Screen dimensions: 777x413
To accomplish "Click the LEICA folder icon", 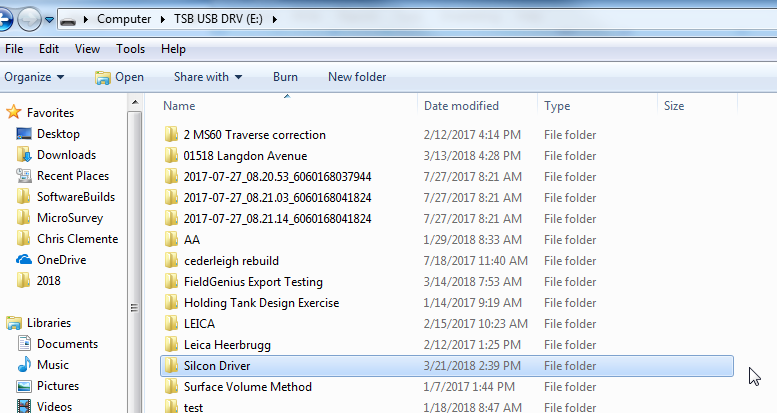I will pos(170,324).
